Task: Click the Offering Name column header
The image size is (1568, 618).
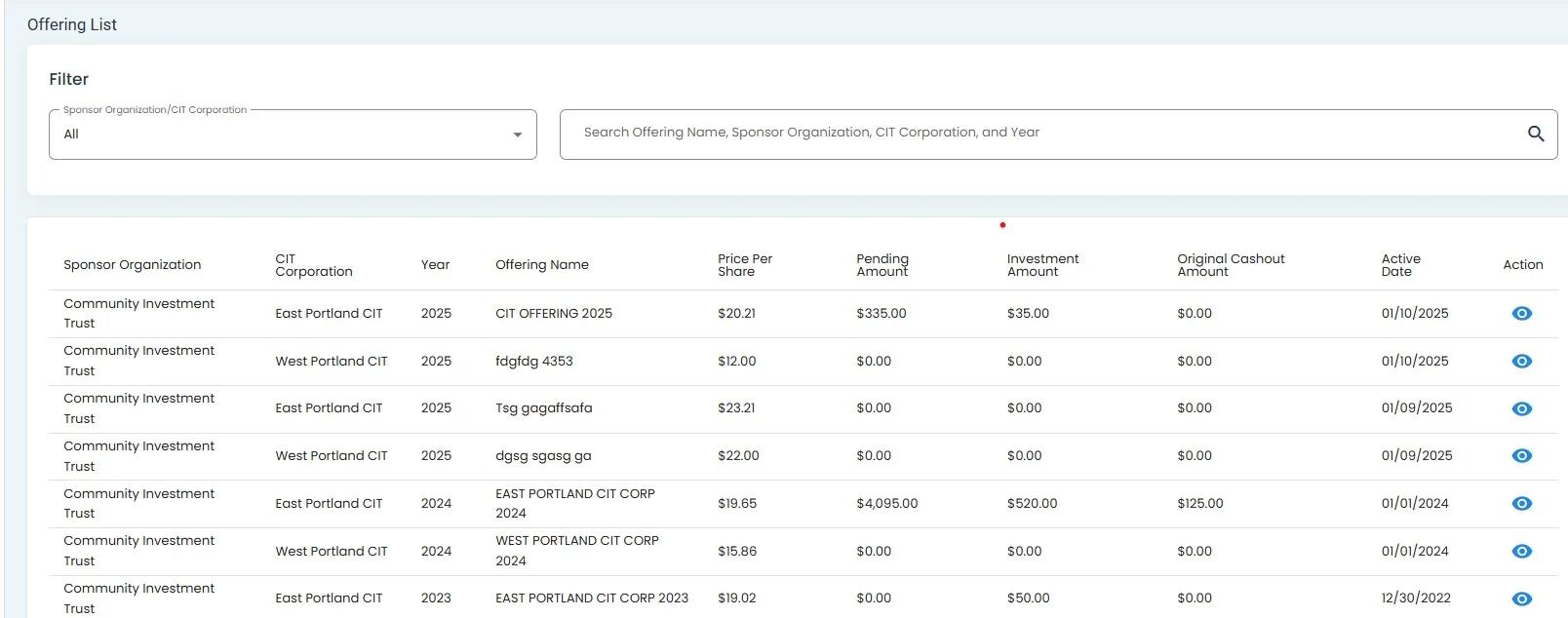Action: coord(541,265)
